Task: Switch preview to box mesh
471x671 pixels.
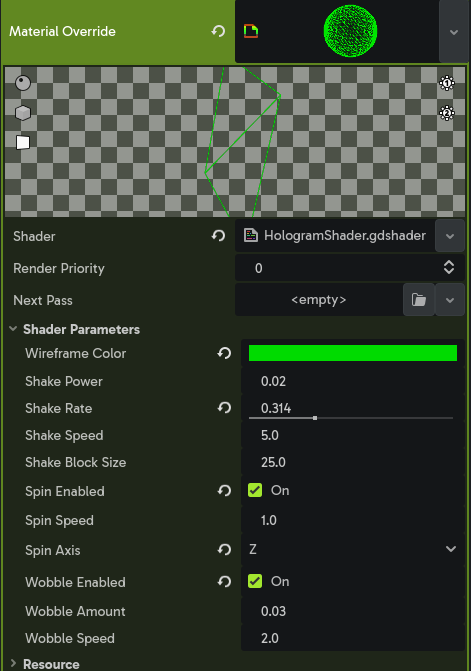Action: tap(23, 113)
